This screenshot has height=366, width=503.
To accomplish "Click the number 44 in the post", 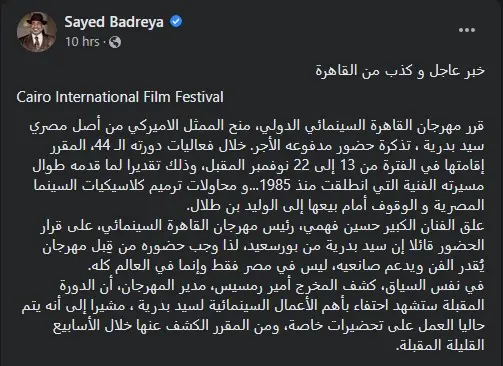I will tap(102, 146).
